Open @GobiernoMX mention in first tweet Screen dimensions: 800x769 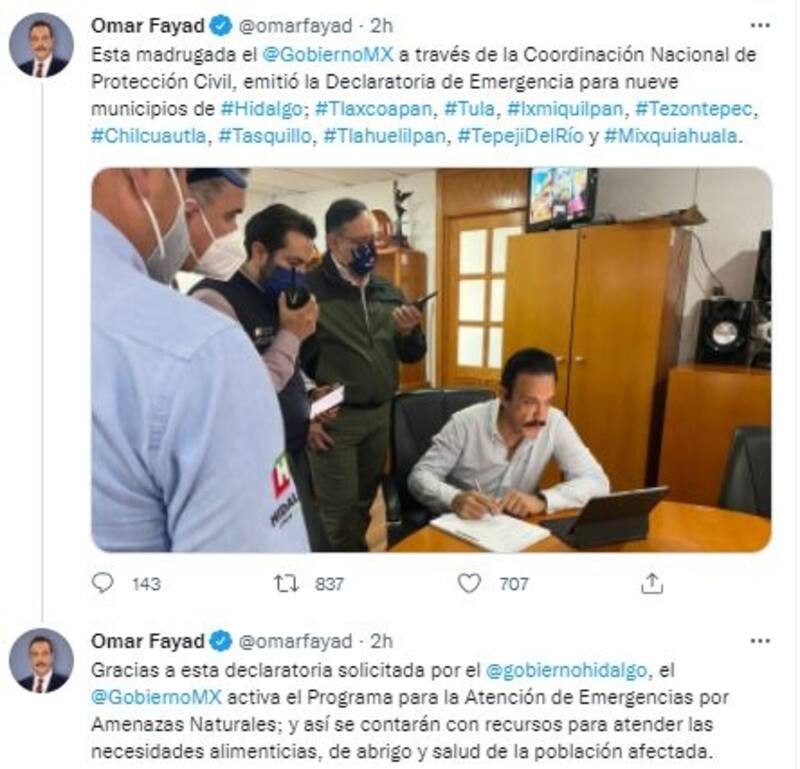[x=328, y=55]
